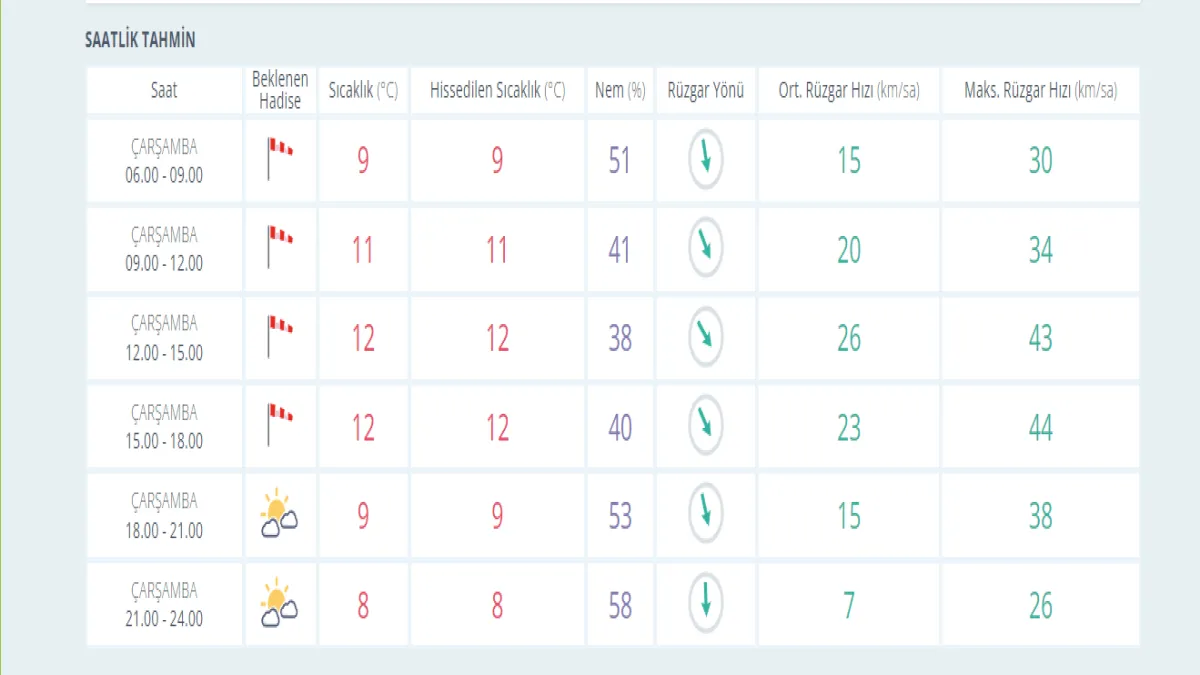
Task: Click the Ort. Rüzgar Hızı column header
Action: coord(848,90)
